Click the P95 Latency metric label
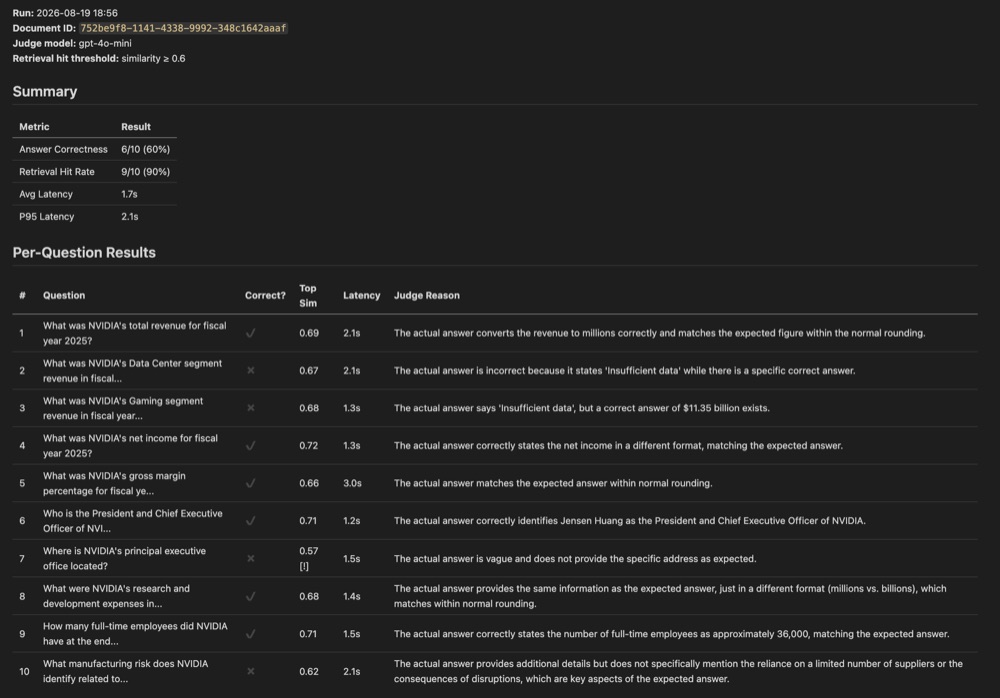 pos(47,216)
